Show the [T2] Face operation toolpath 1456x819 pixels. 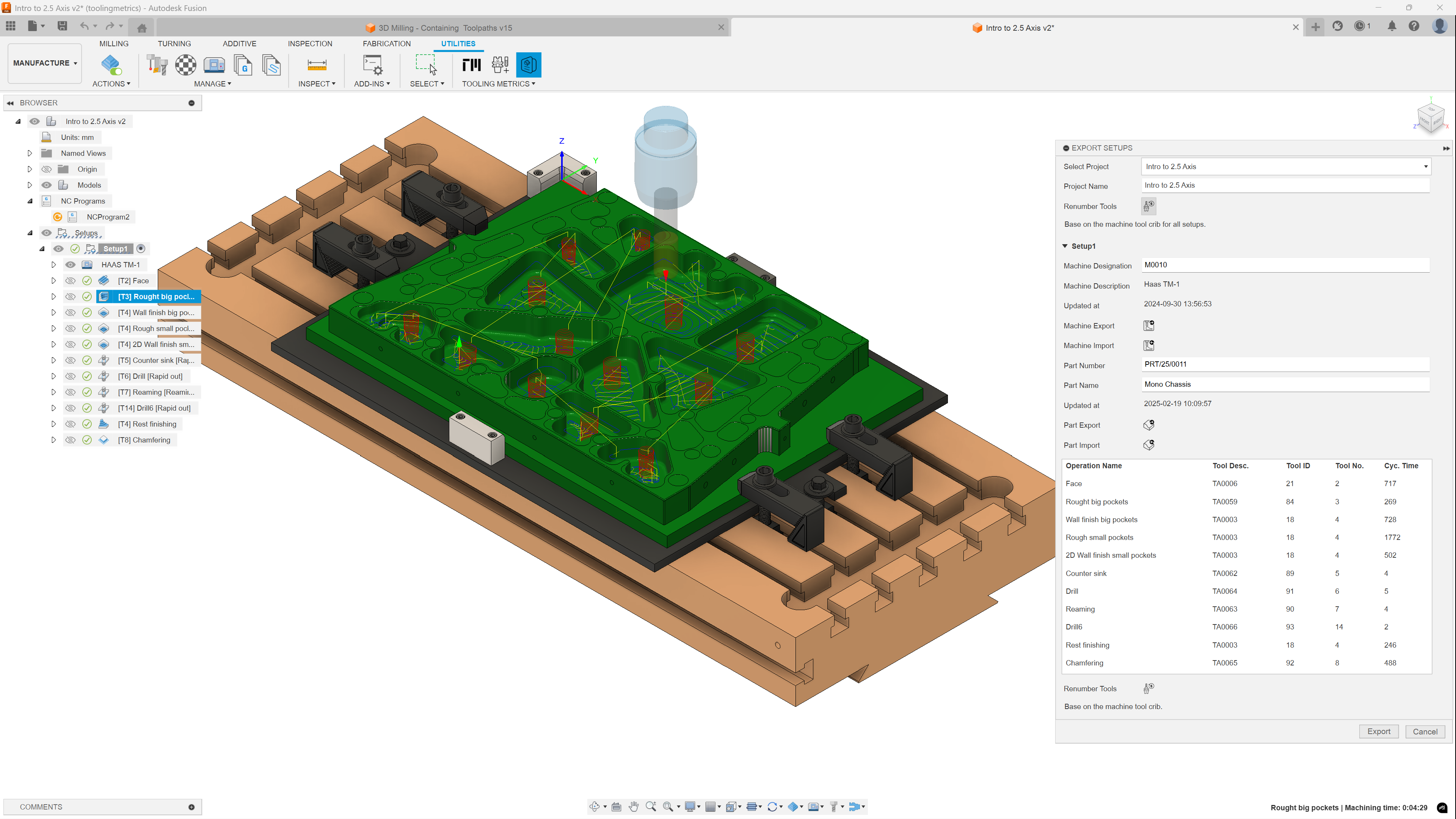coord(70,280)
